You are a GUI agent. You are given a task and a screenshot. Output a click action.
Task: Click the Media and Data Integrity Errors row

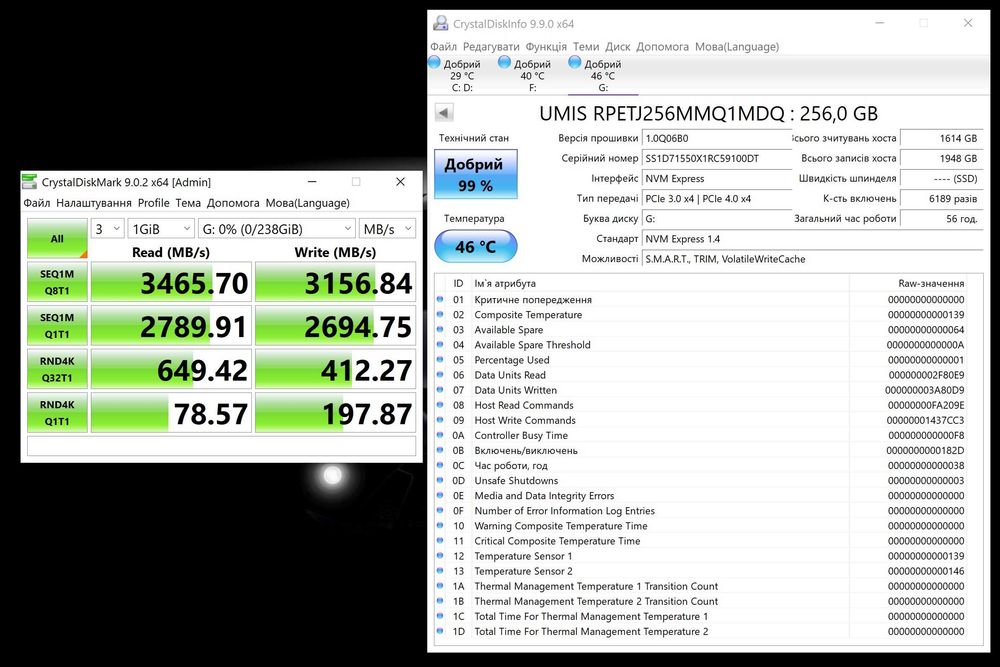[x=702, y=495]
